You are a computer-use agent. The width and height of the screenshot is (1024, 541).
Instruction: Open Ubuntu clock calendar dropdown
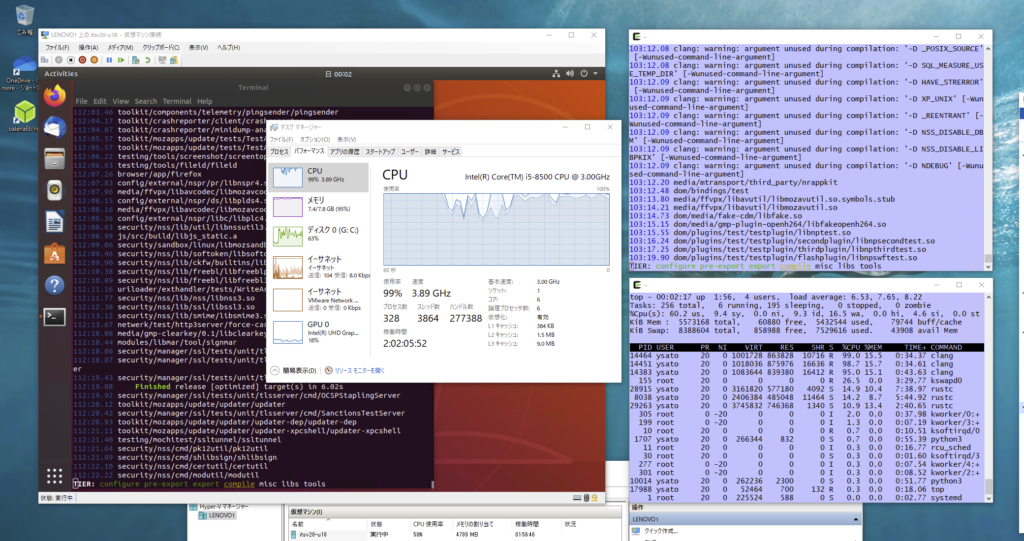pyautogui.click(x=342, y=74)
